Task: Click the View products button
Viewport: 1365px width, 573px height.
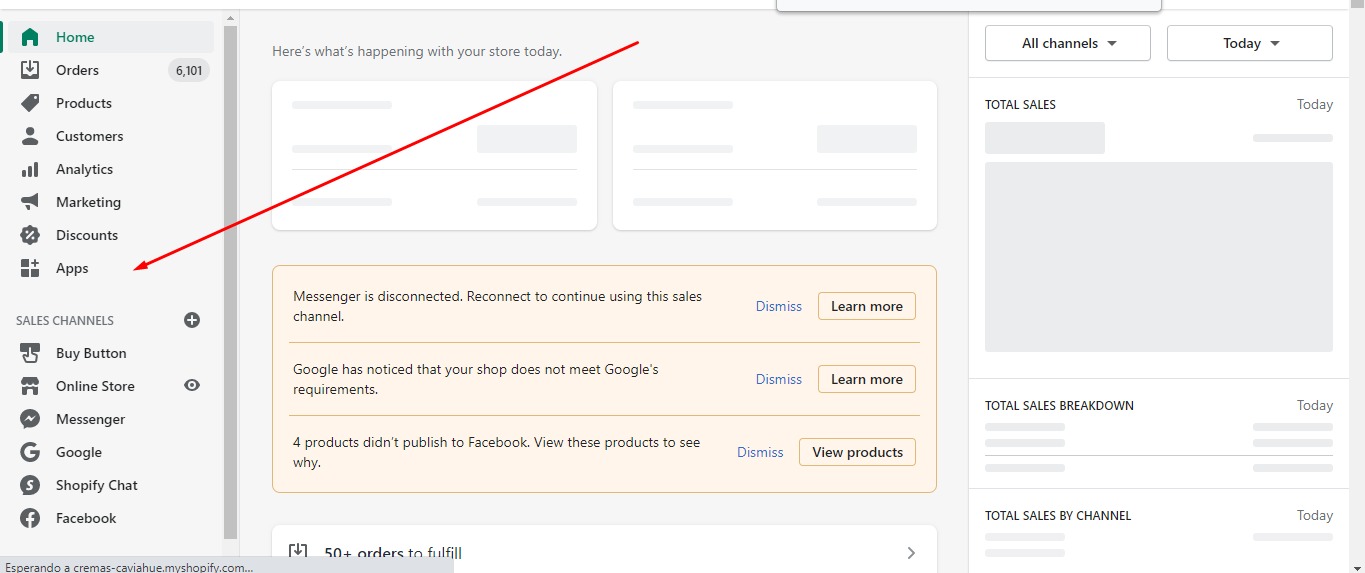Action: tap(857, 452)
